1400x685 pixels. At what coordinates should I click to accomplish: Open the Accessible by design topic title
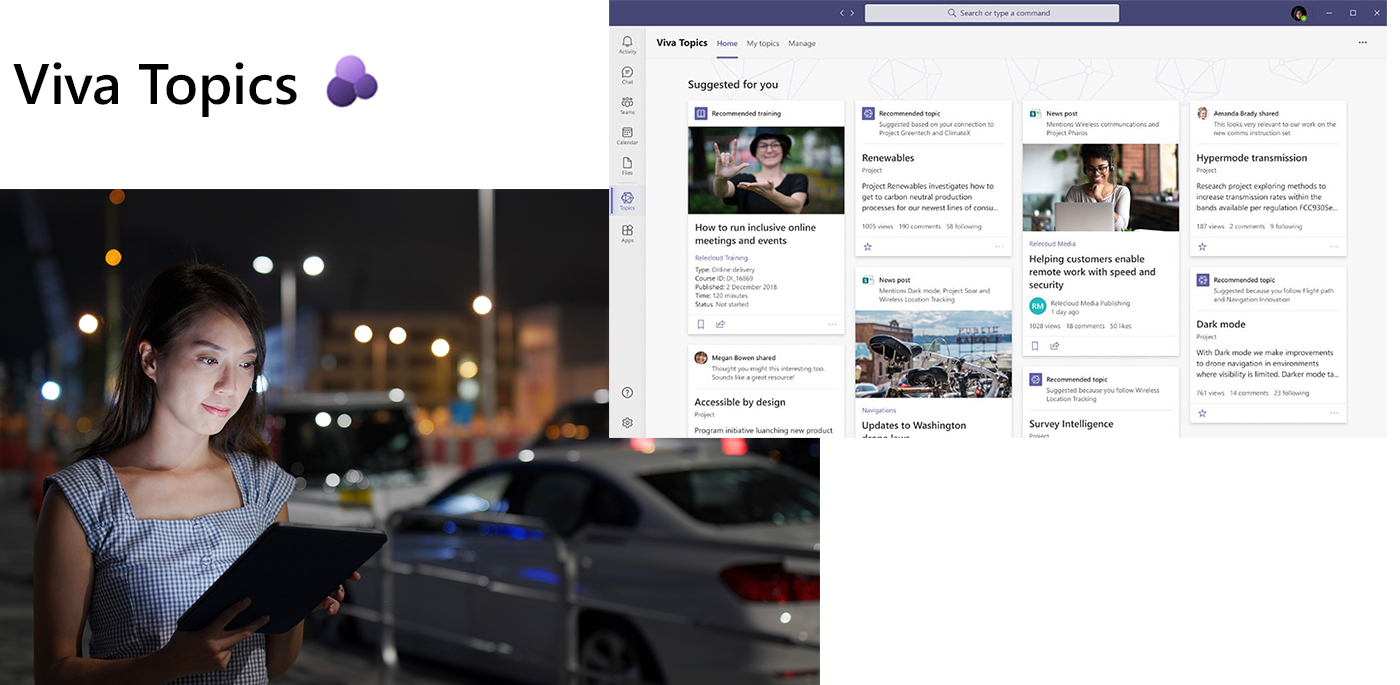(740, 402)
